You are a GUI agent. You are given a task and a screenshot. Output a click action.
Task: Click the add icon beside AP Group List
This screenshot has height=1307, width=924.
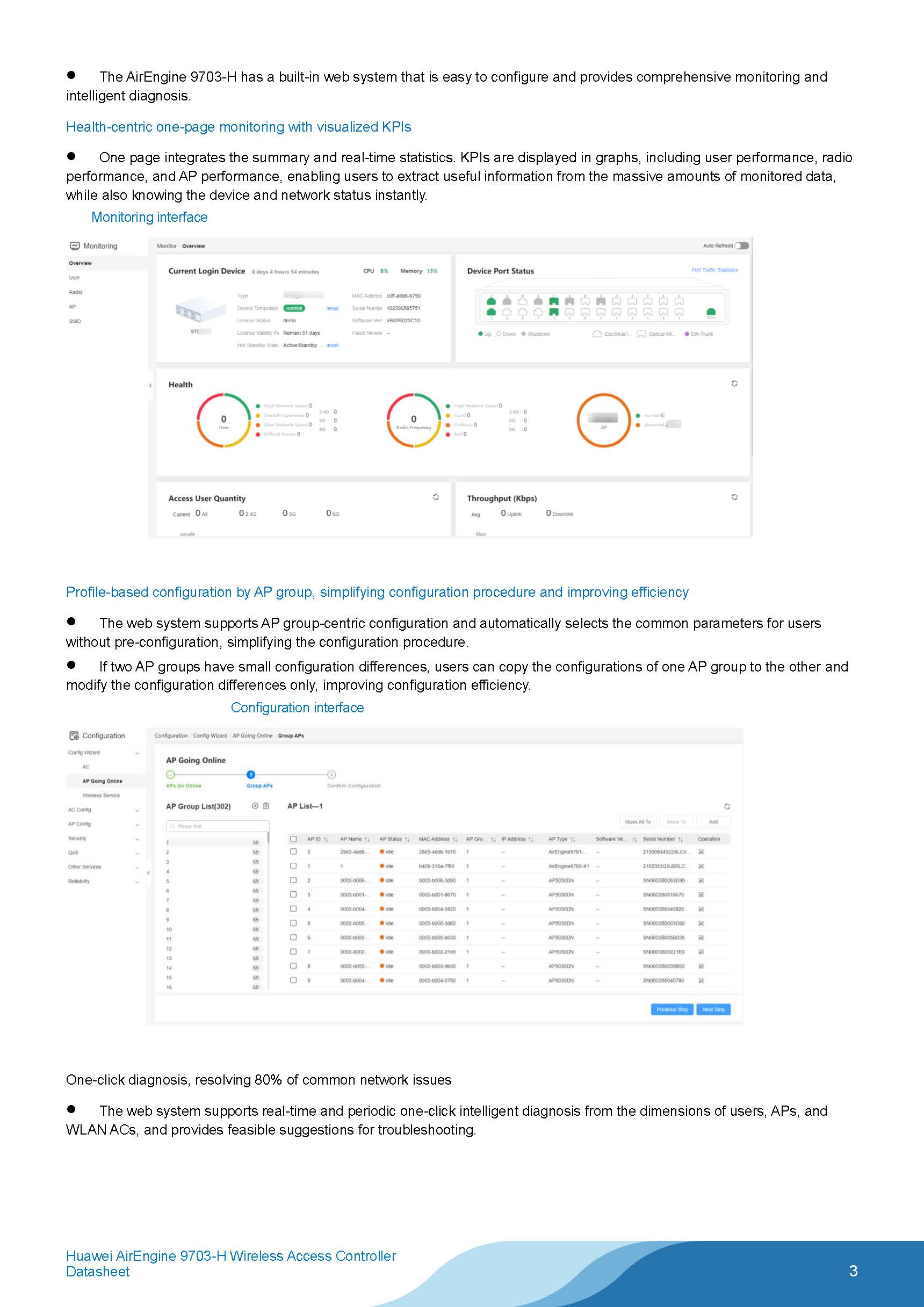pyautogui.click(x=255, y=805)
